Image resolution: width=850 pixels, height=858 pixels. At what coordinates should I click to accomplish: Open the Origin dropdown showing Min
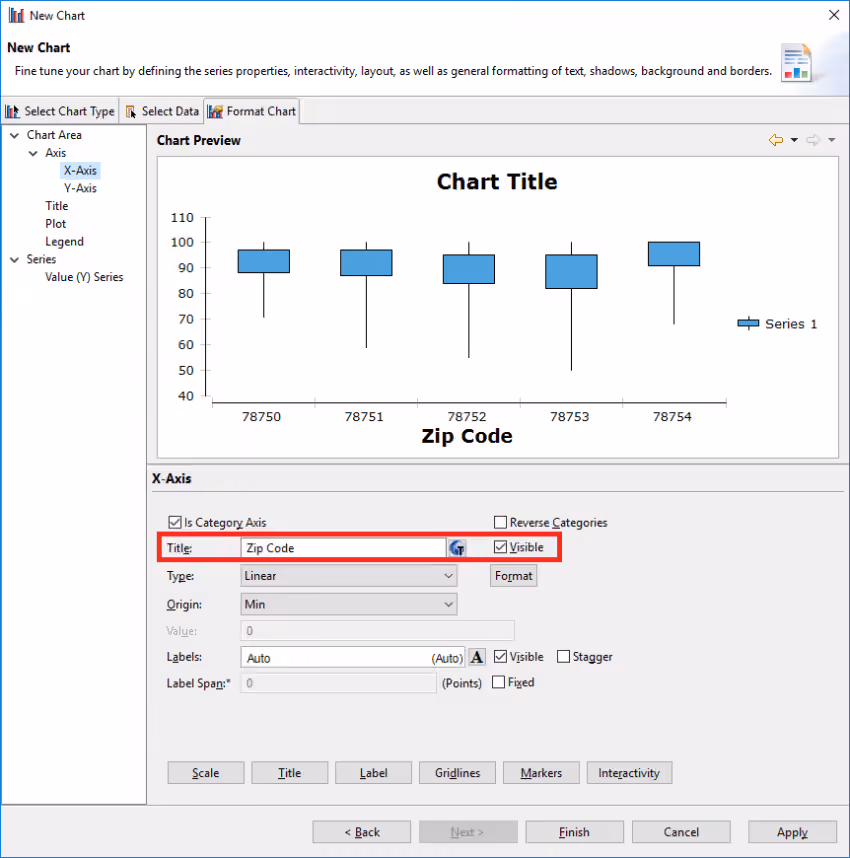[349, 604]
